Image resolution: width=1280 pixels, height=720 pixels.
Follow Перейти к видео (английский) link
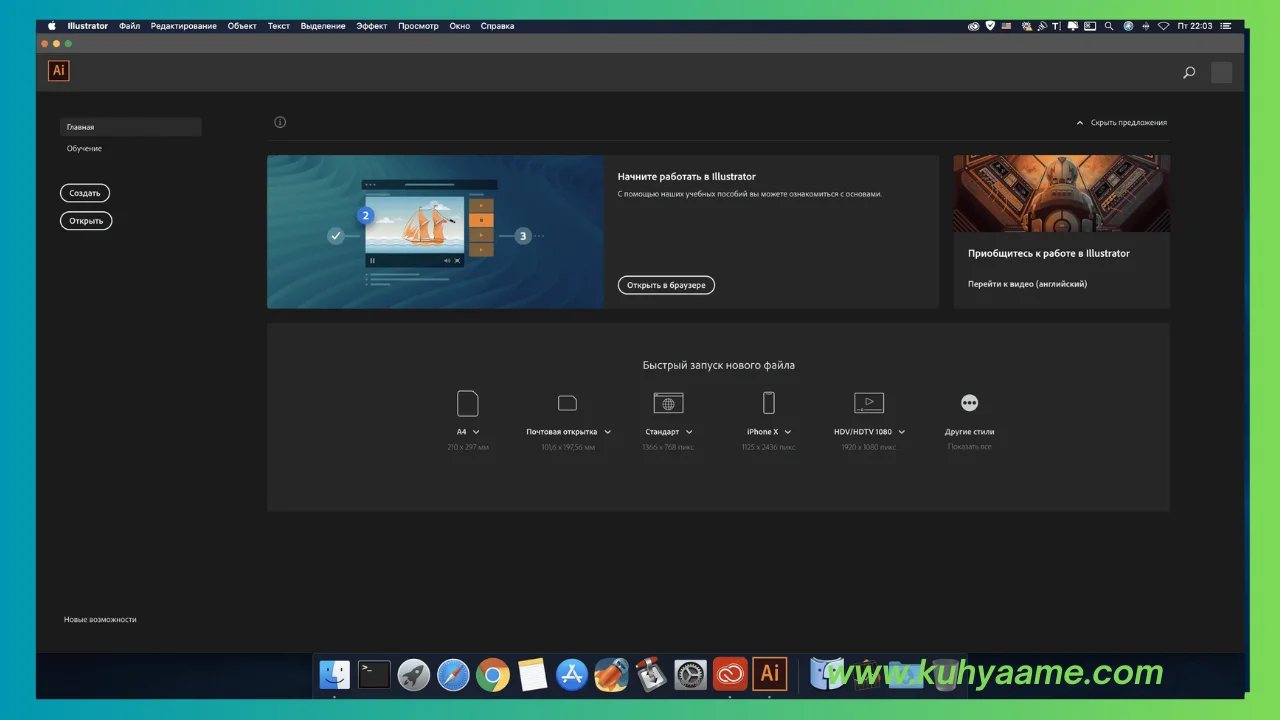pyautogui.click(x=1027, y=284)
